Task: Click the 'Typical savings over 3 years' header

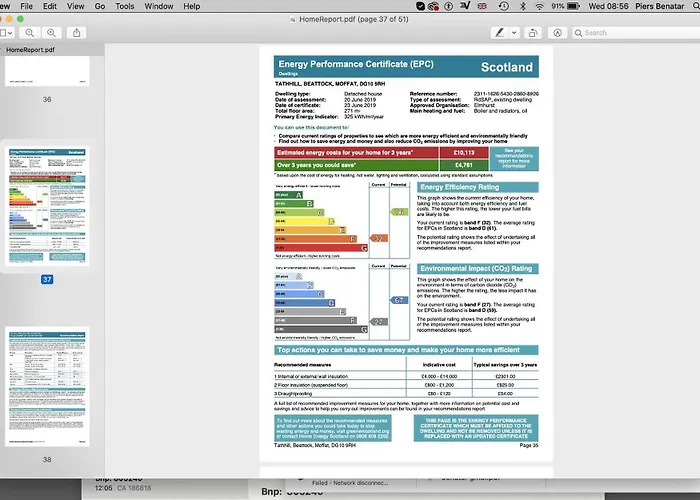Action: click(505, 365)
